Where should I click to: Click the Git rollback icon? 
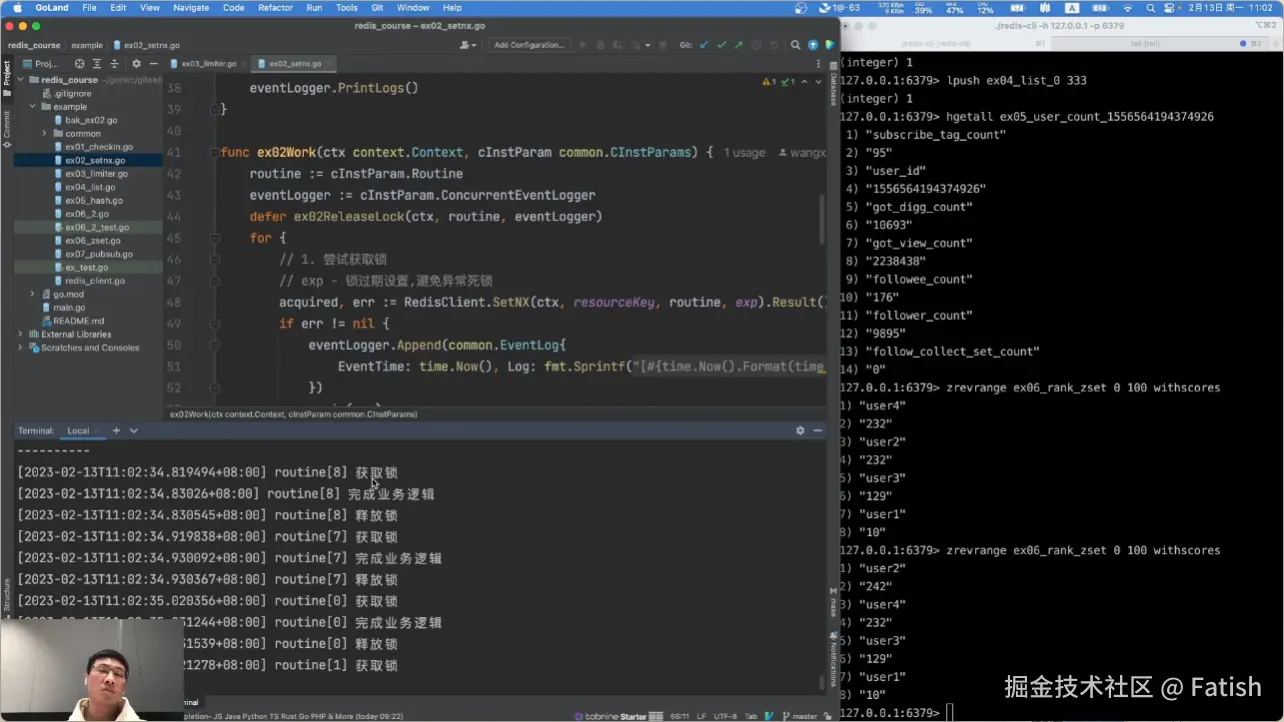point(773,45)
